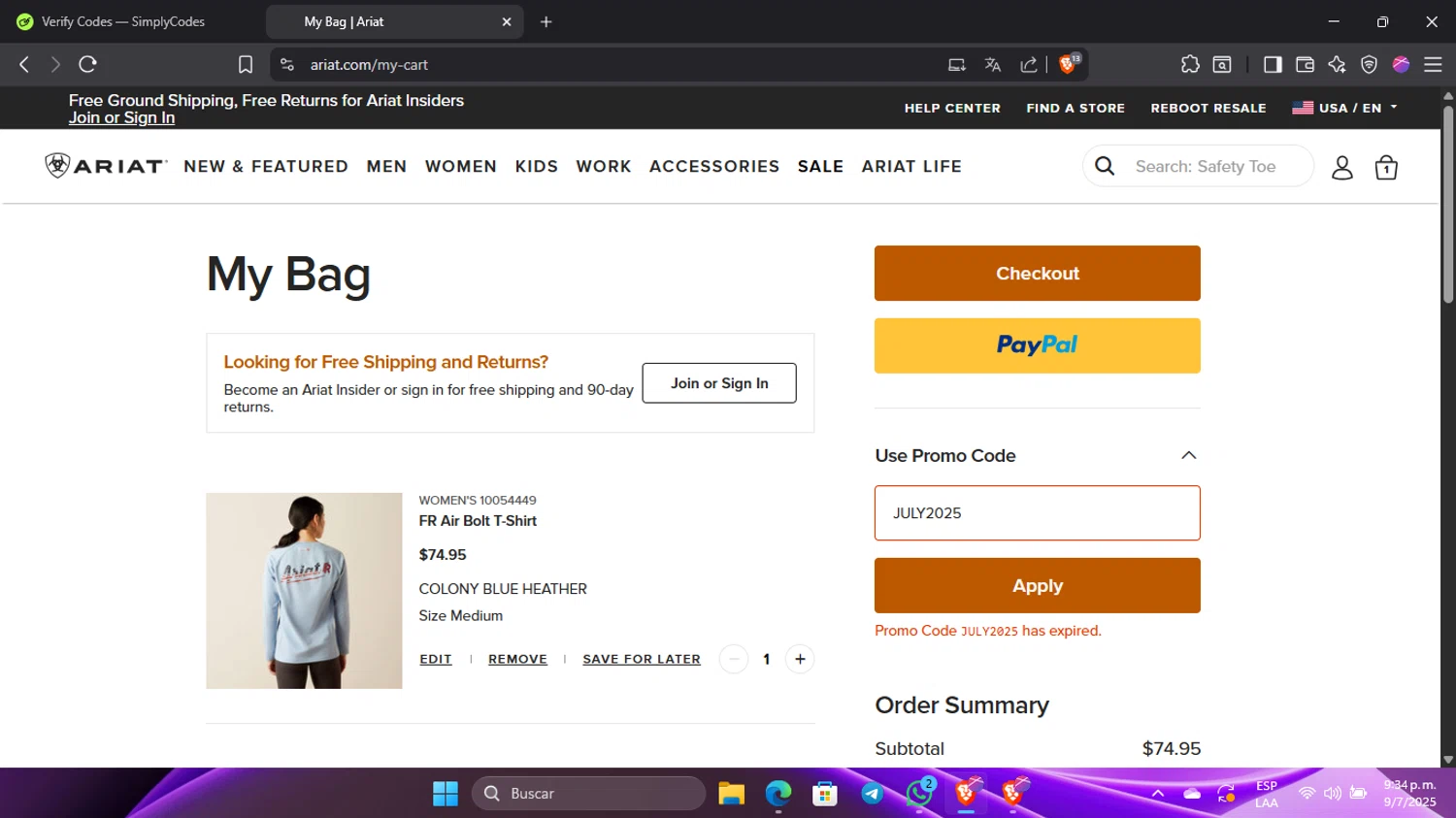Click the browser forward arrow
This screenshot has width=1456, height=818.
pos(55,64)
